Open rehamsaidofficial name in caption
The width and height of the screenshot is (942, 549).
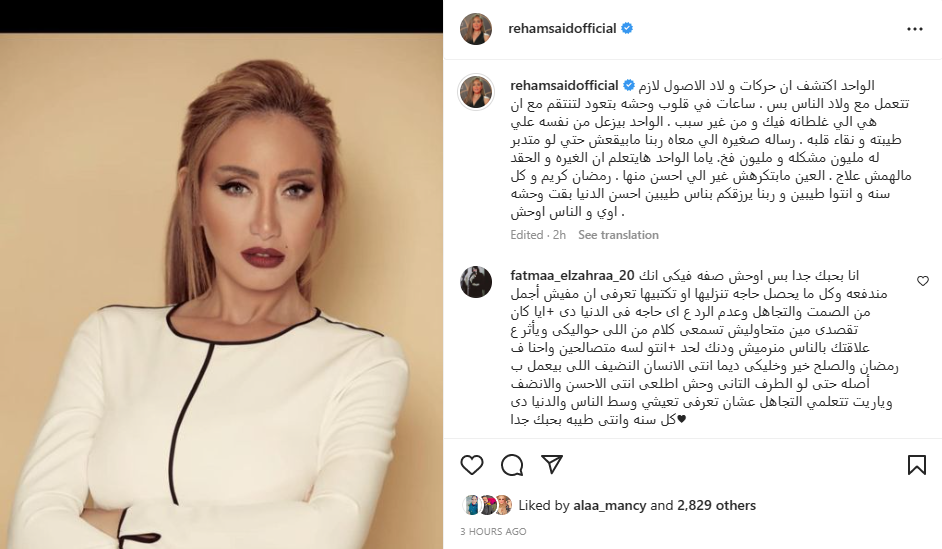point(564,85)
